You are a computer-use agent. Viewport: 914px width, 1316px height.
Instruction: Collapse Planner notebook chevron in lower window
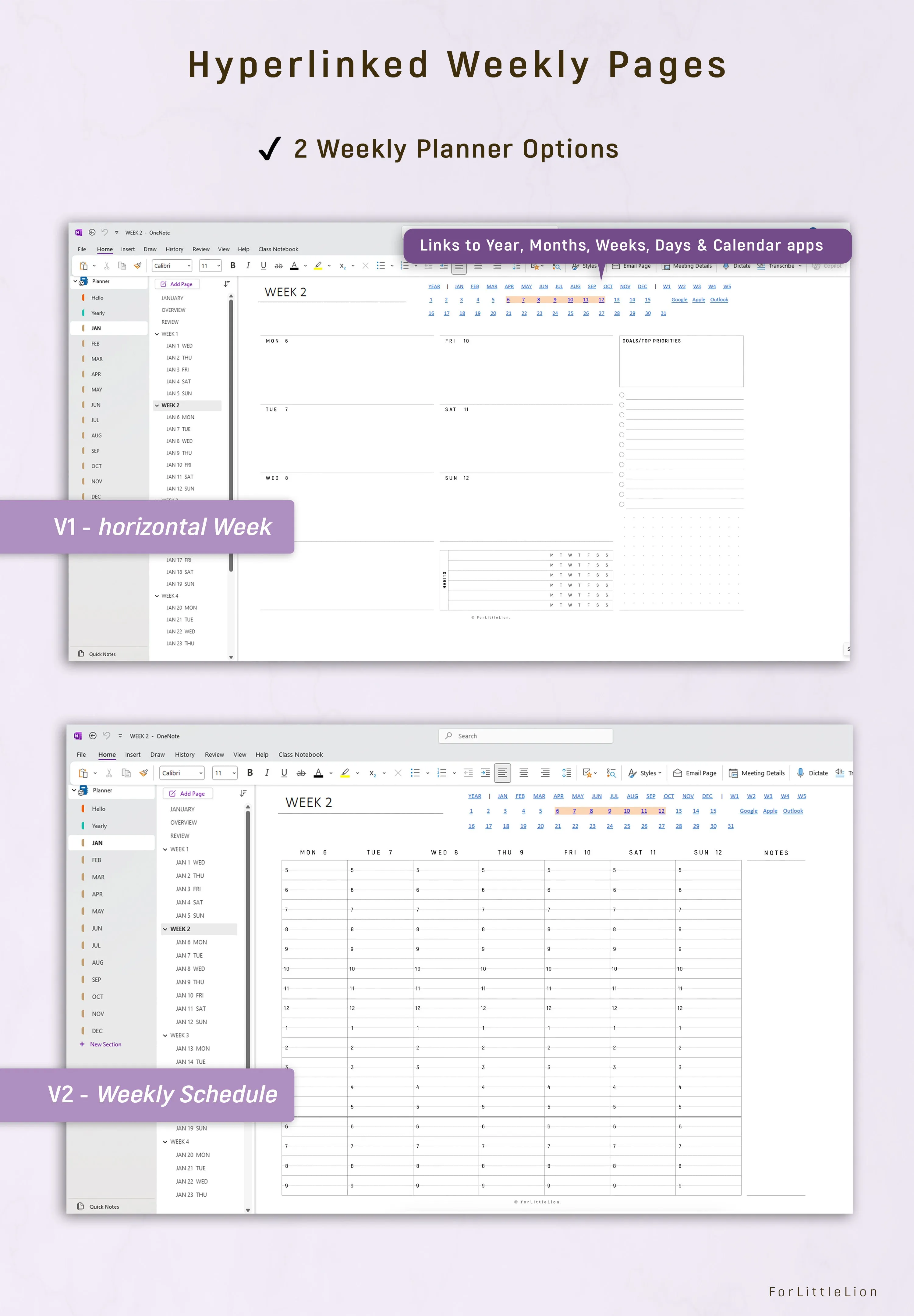point(74,791)
